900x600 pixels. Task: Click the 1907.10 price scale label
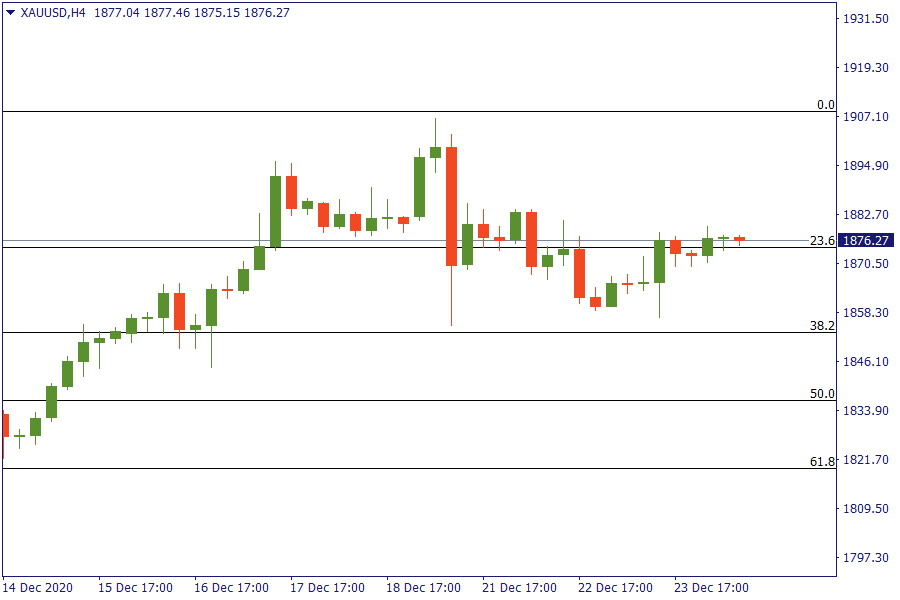(x=866, y=117)
